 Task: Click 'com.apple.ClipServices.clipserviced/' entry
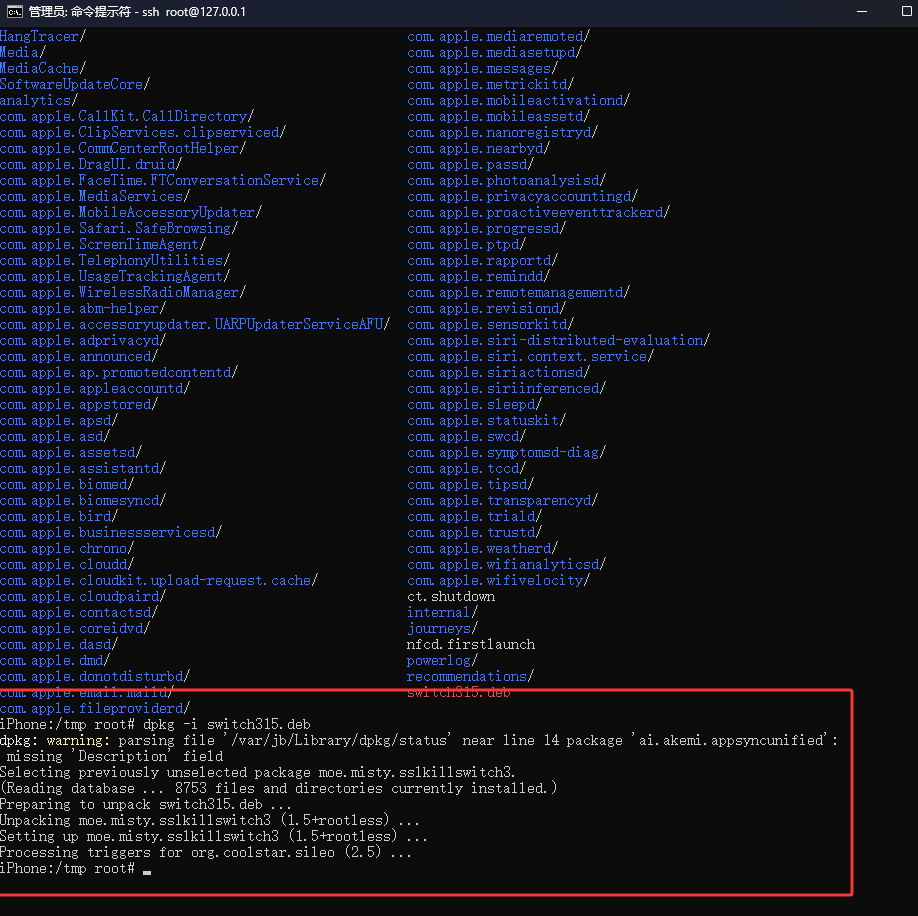coord(143,132)
